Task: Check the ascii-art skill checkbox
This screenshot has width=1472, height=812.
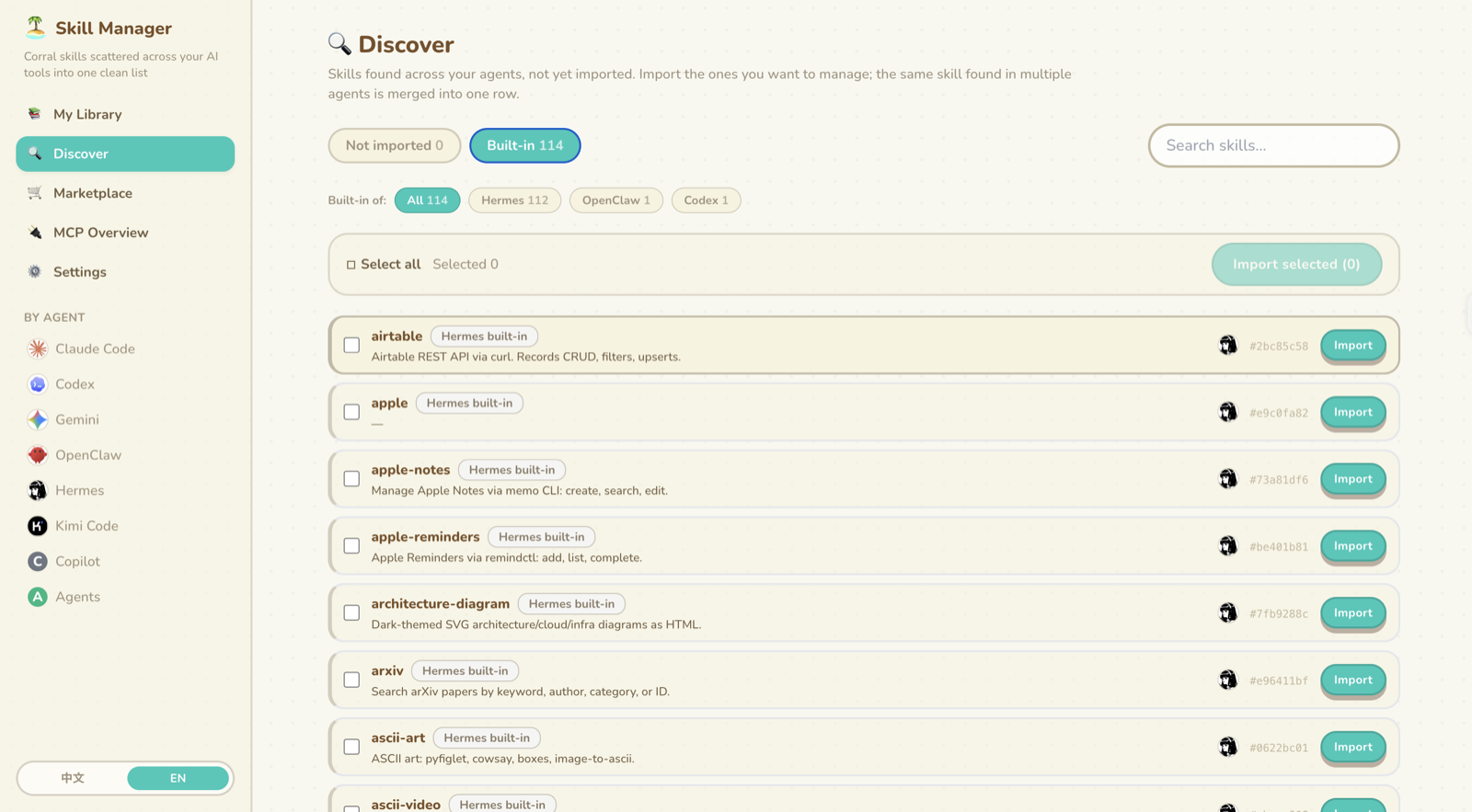Action: click(x=351, y=747)
